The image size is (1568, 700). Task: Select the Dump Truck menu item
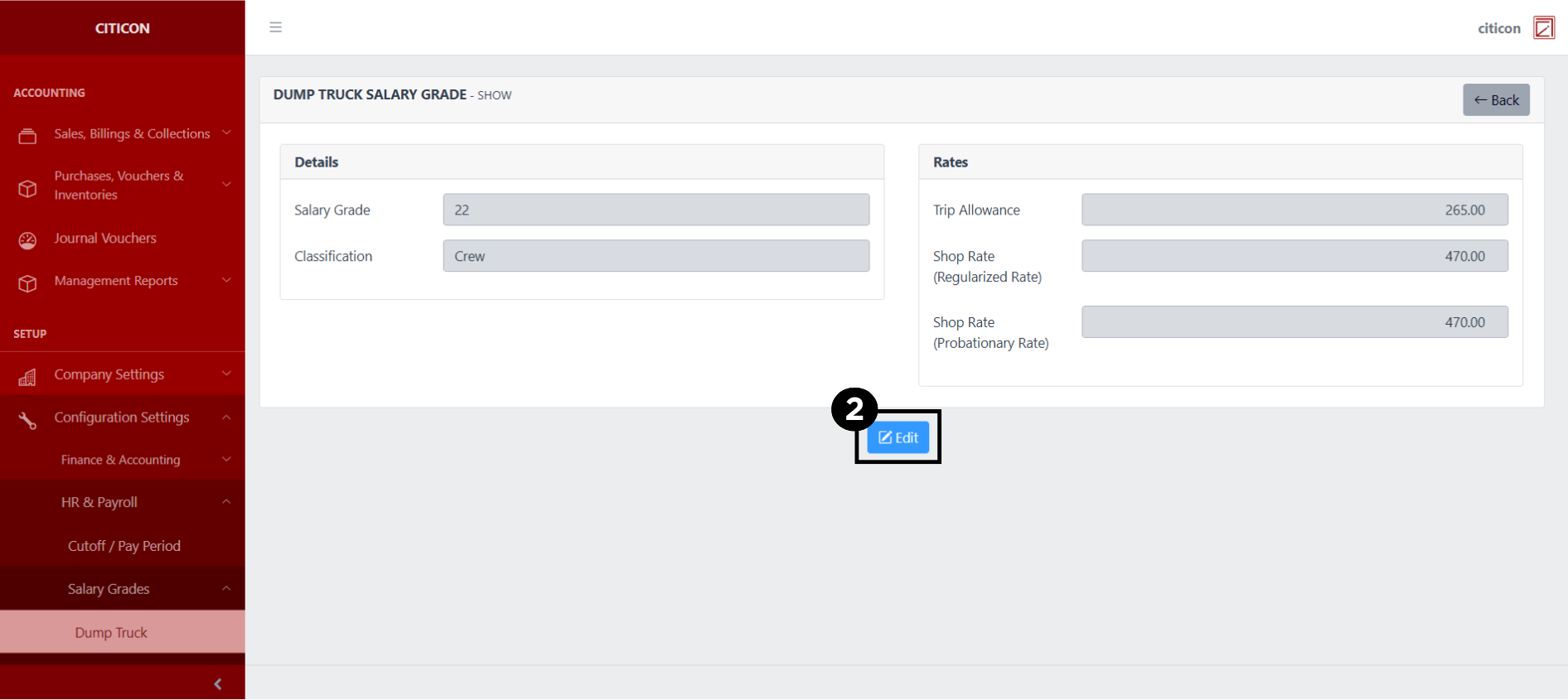click(x=111, y=632)
